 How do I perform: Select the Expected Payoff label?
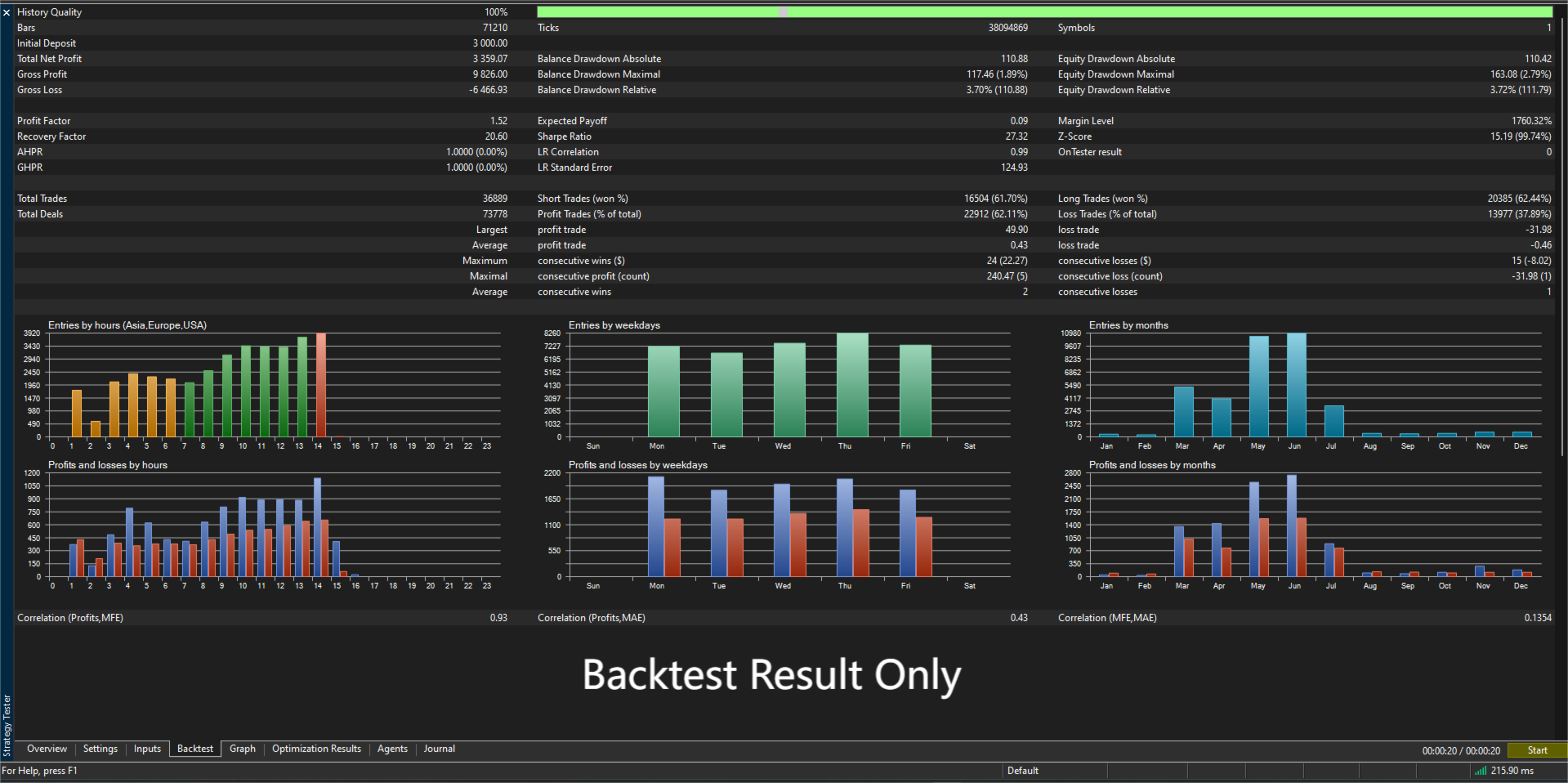pyautogui.click(x=572, y=121)
